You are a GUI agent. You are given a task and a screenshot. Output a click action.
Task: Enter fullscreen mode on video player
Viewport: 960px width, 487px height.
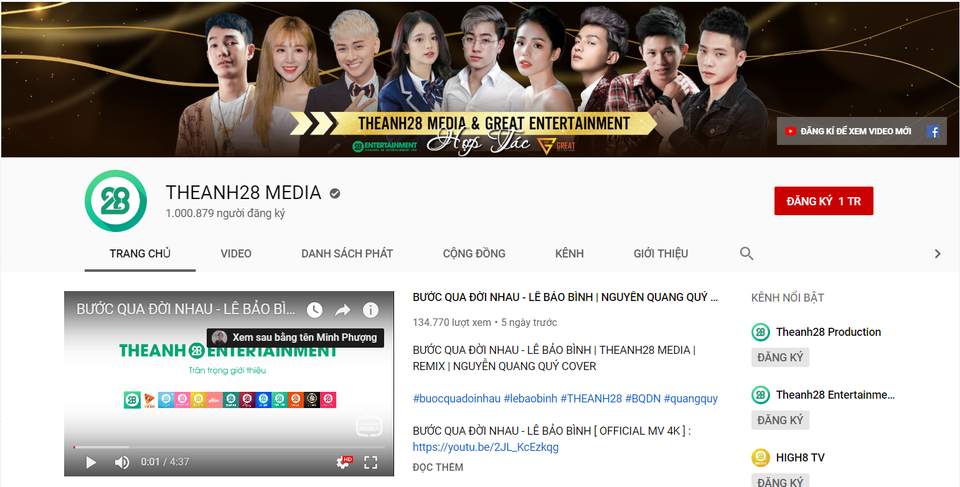(370, 462)
